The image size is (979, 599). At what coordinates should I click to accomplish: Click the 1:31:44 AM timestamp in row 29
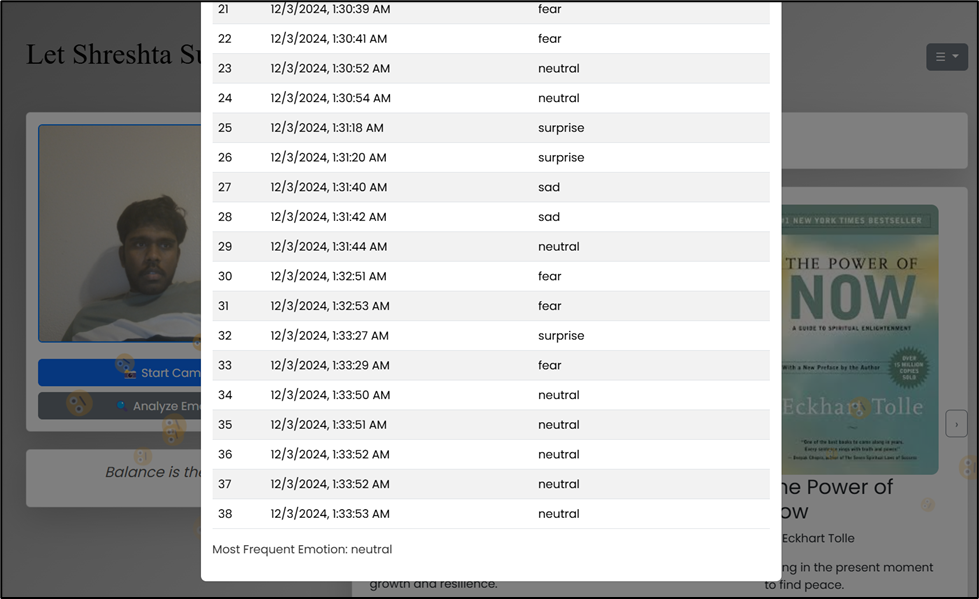(x=329, y=247)
